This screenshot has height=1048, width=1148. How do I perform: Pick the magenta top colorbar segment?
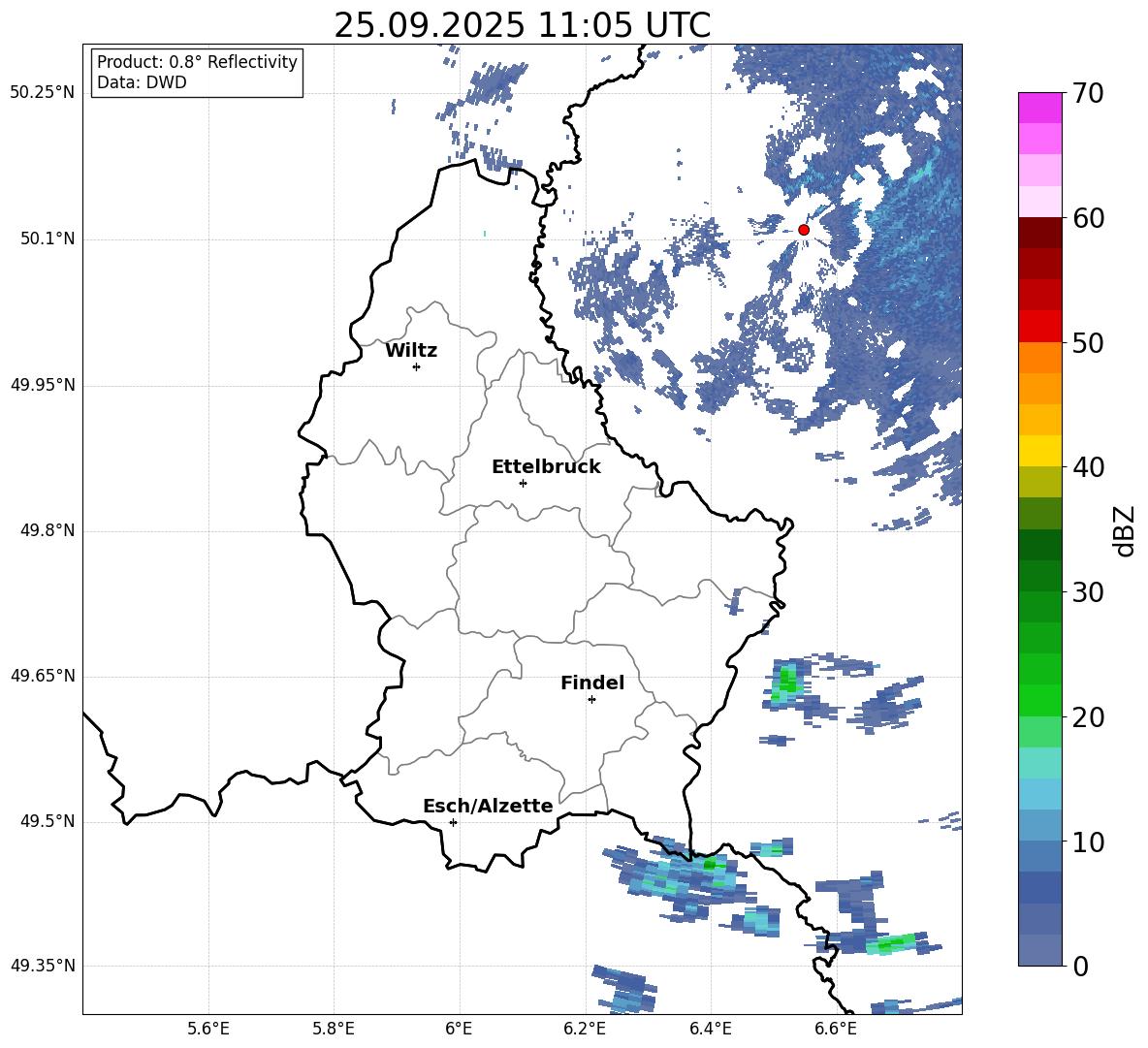tap(1039, 109)
